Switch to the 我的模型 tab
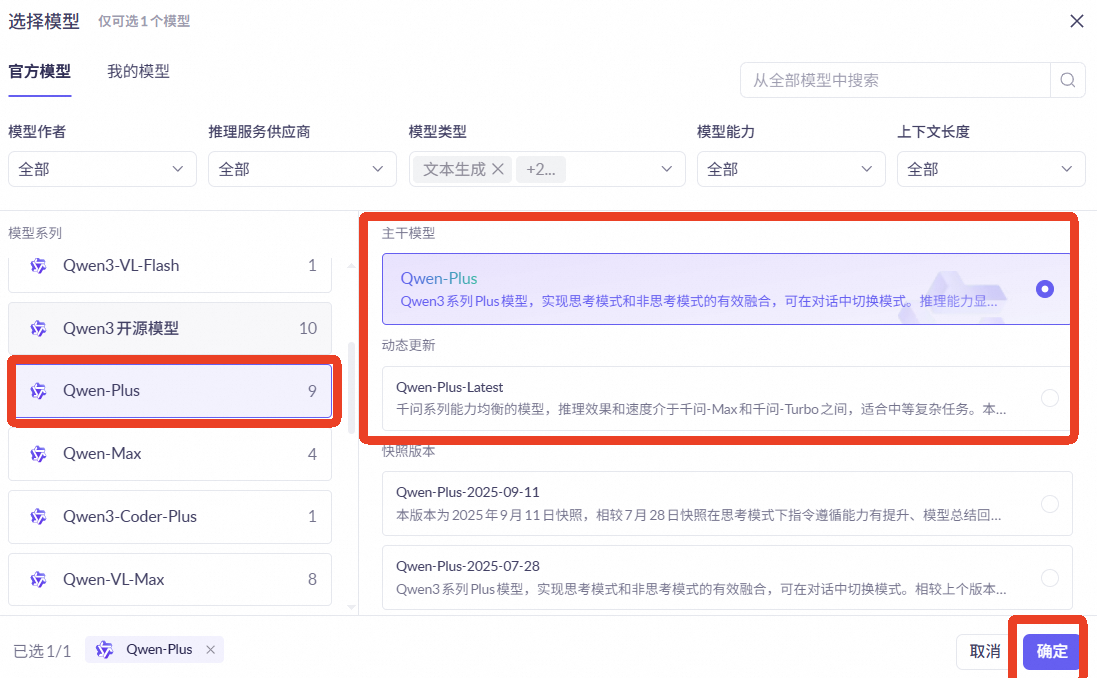This screenshot has height=678, width=1097. (139, 71)
